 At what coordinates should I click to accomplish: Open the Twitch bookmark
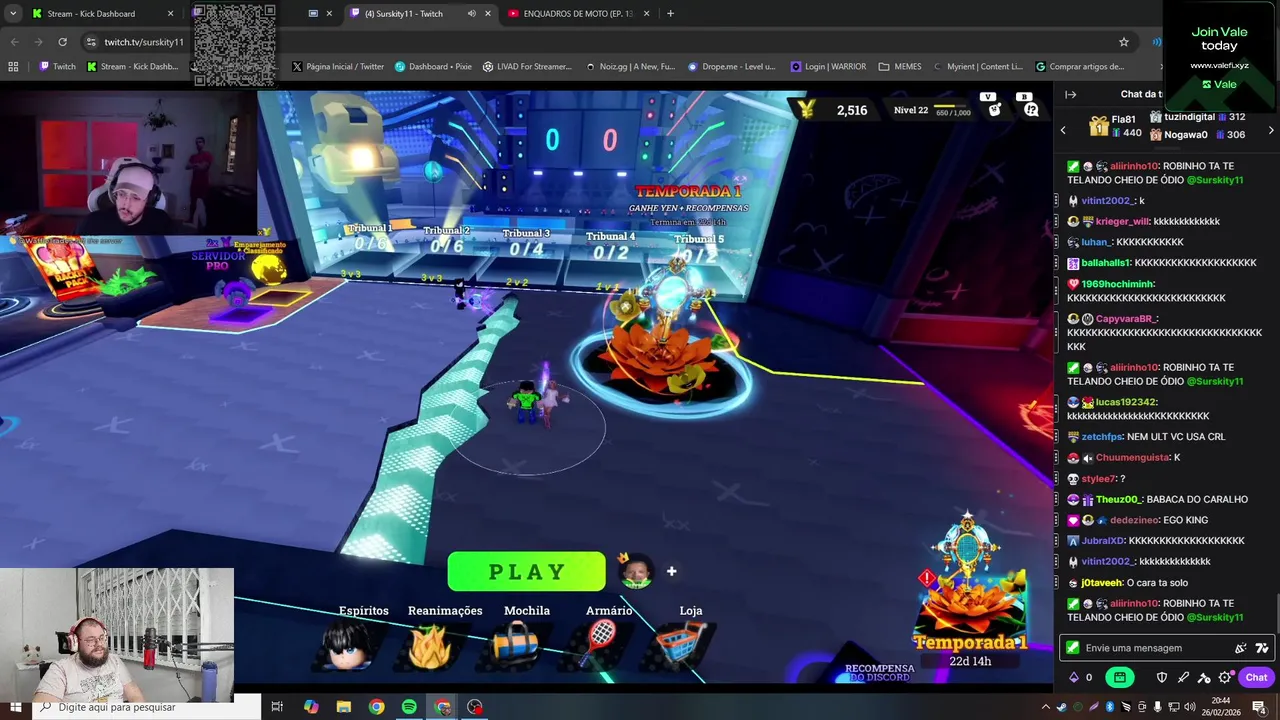pyautogui.click(x=57, y=67)
